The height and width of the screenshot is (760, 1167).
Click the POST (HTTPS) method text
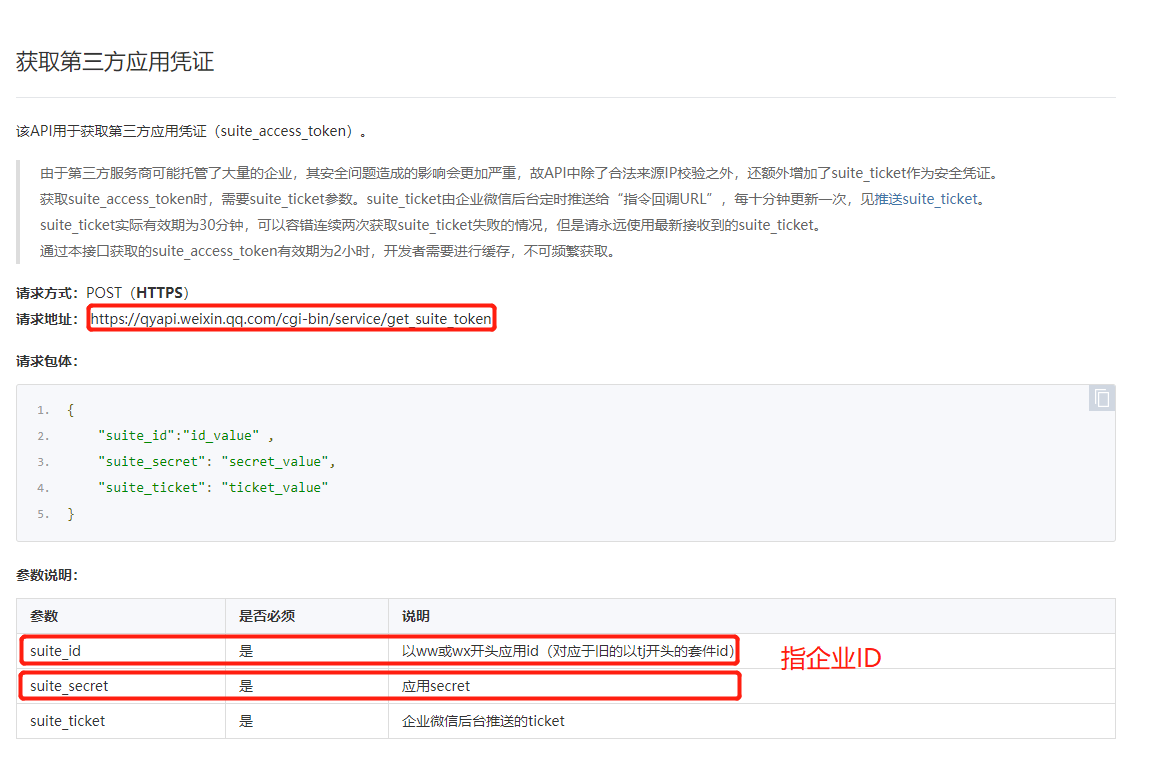point(138,293)
